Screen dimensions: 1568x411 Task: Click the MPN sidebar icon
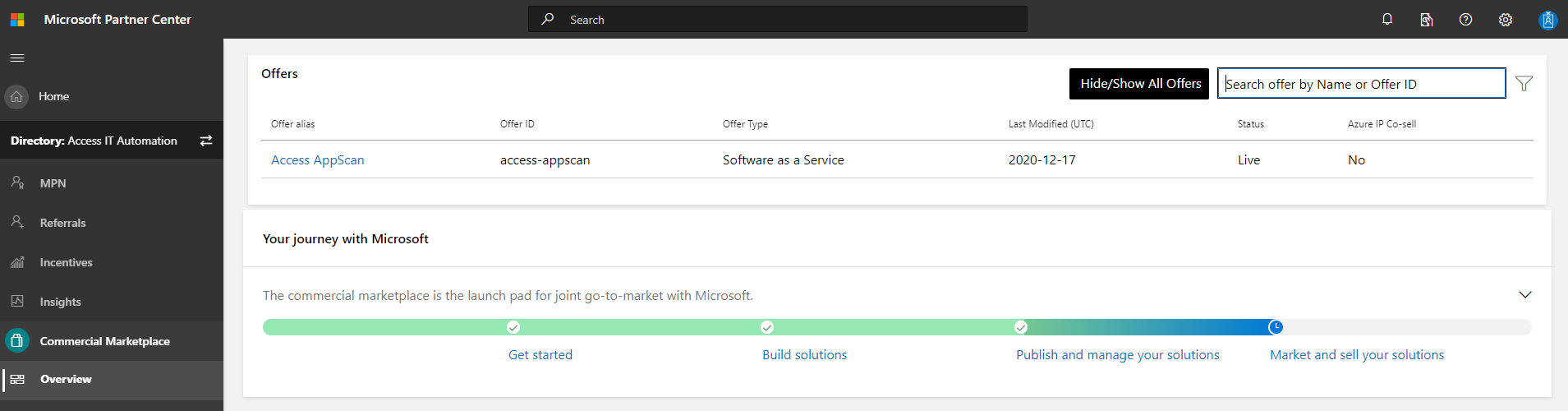[x=17, y=182]
